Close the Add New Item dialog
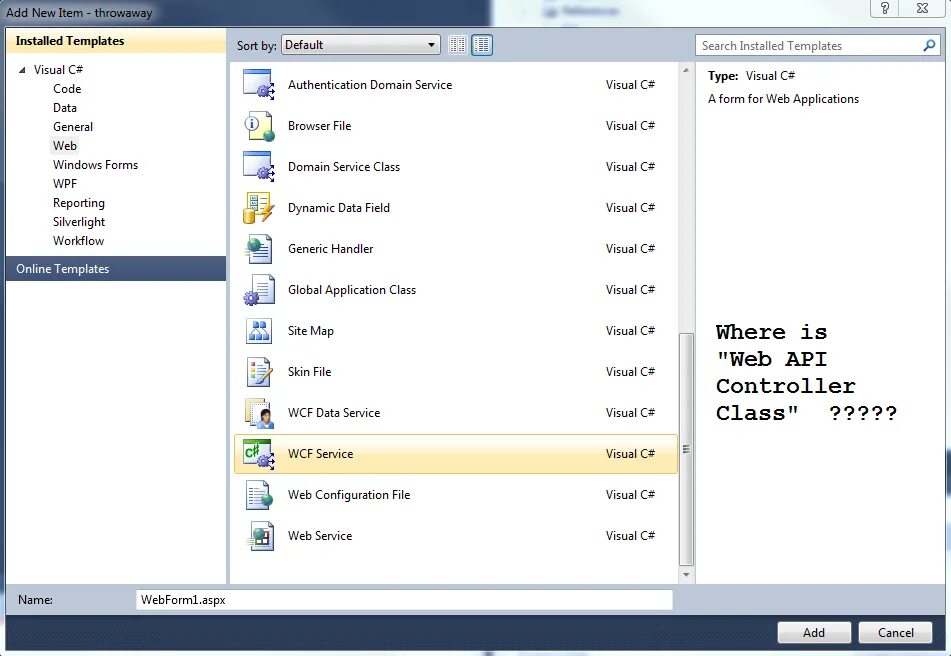The image size is (951, 656). coord(922,8)
